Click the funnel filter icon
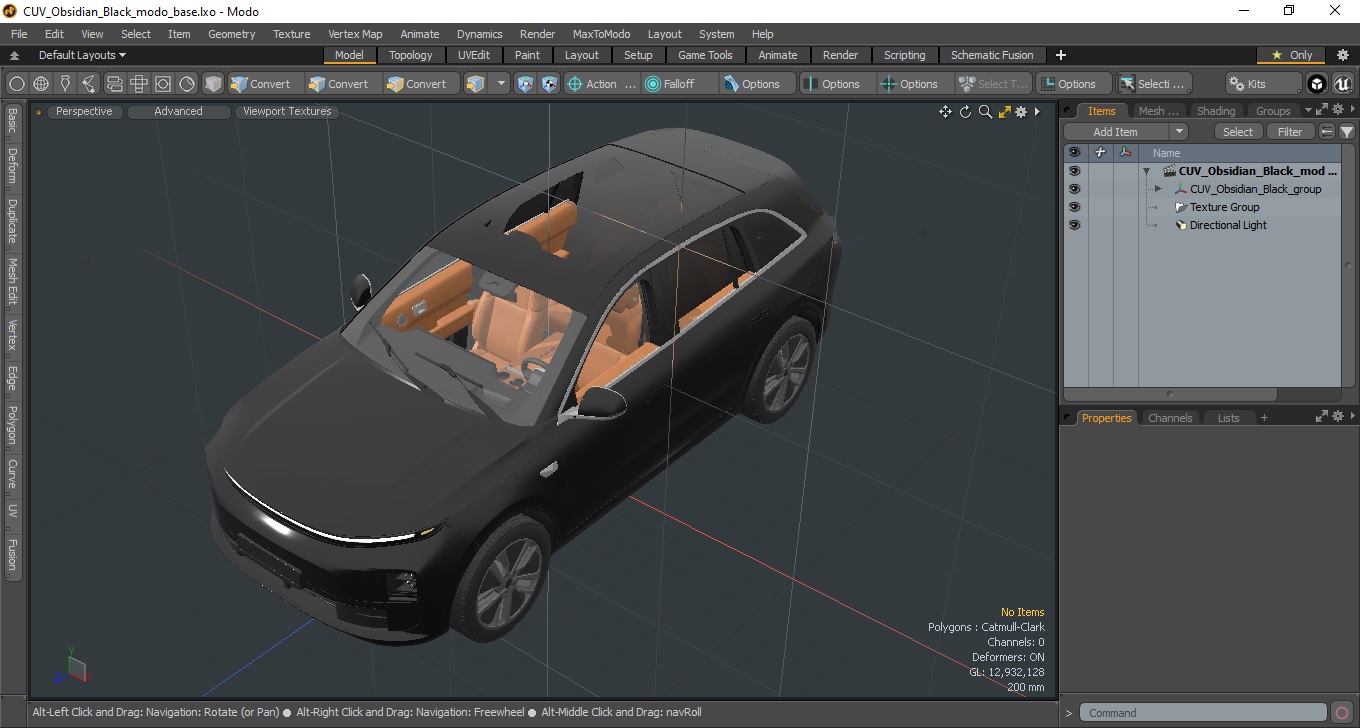 coord(1347,132)
